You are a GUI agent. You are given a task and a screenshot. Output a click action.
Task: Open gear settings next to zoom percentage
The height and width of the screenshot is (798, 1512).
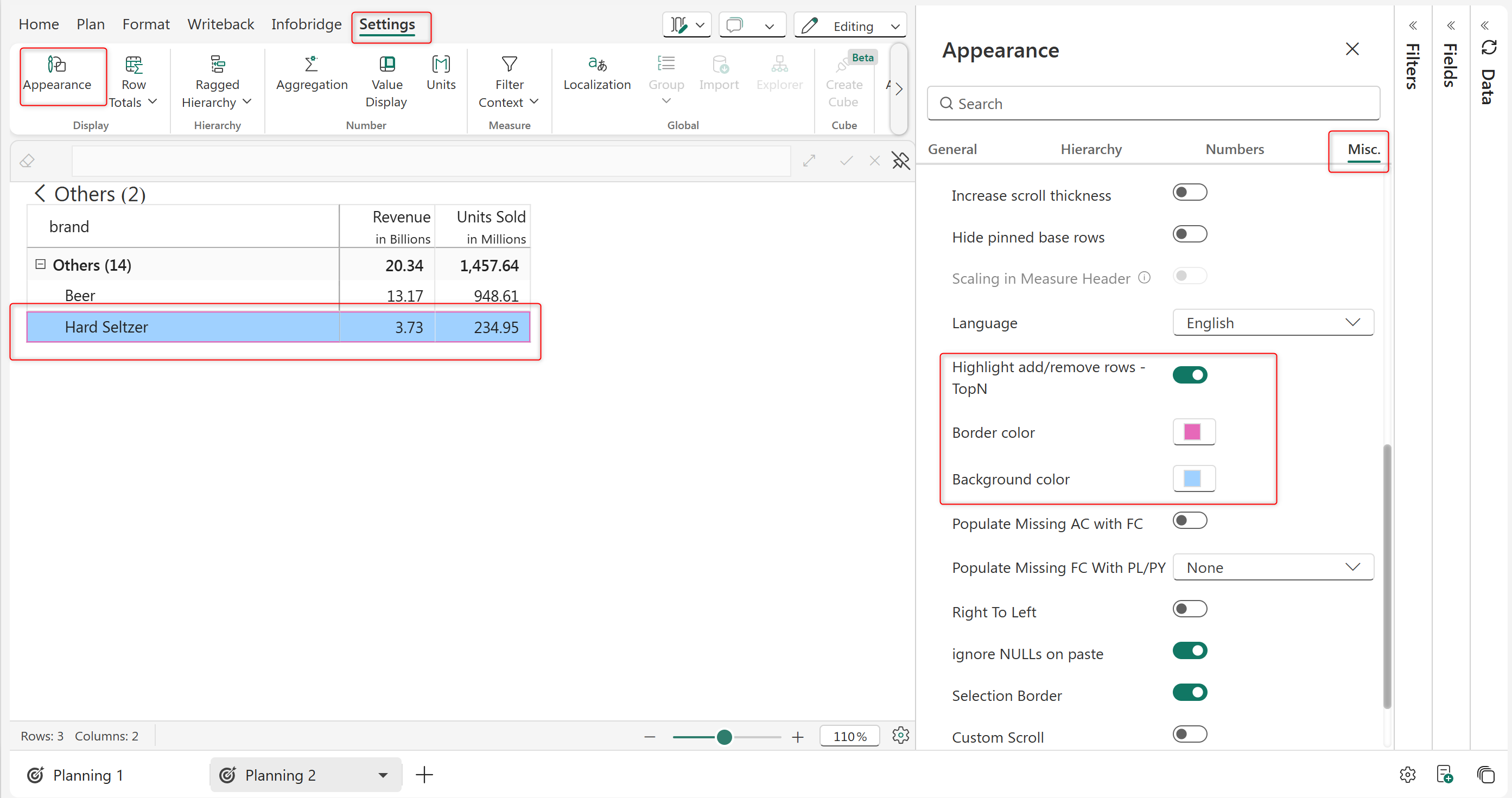pyautogui.click(x=900, y=736)
